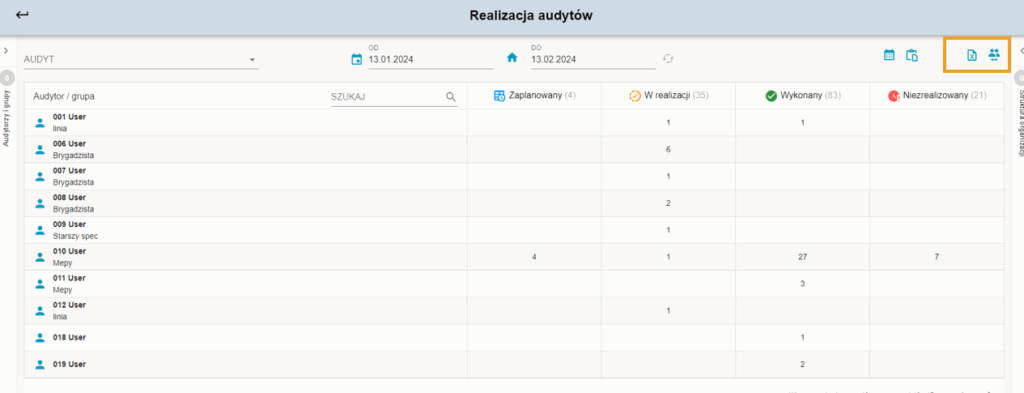
Task: Select the Niezrealizowany column header
Action: [937, 96]
